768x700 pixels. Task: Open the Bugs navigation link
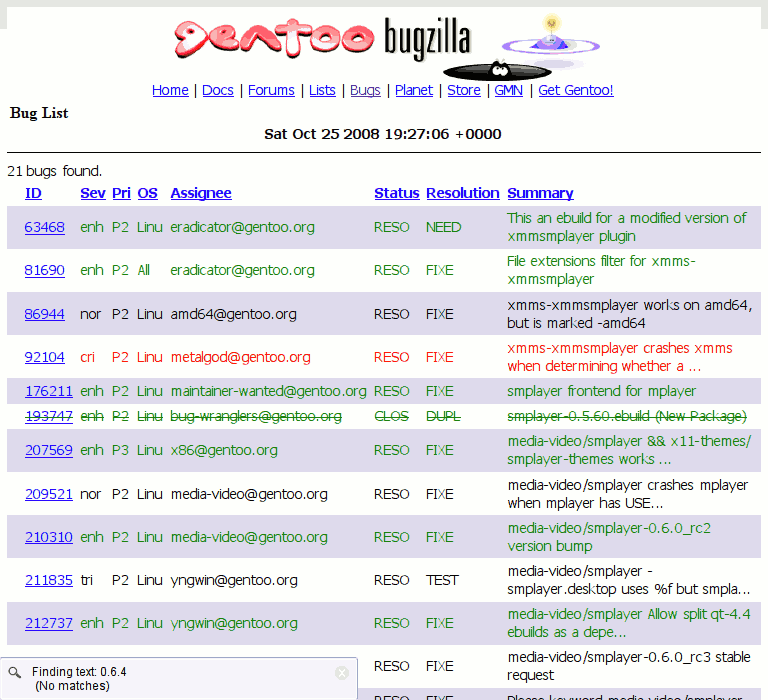(x=365, y=90)
